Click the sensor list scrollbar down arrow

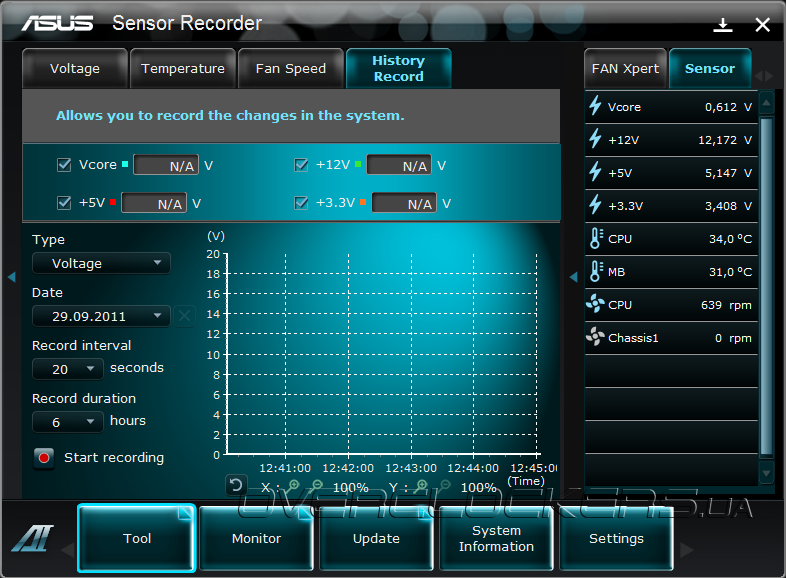tap(766, 473)
